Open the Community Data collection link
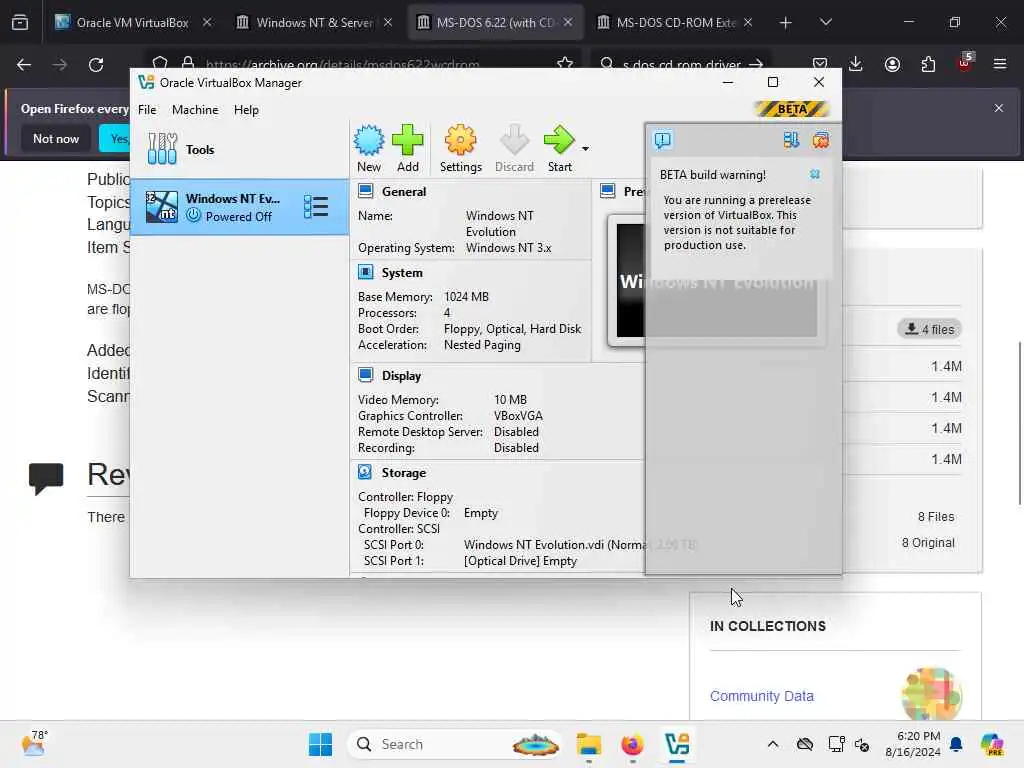The image size is (1024, 768). click(761, 696)
